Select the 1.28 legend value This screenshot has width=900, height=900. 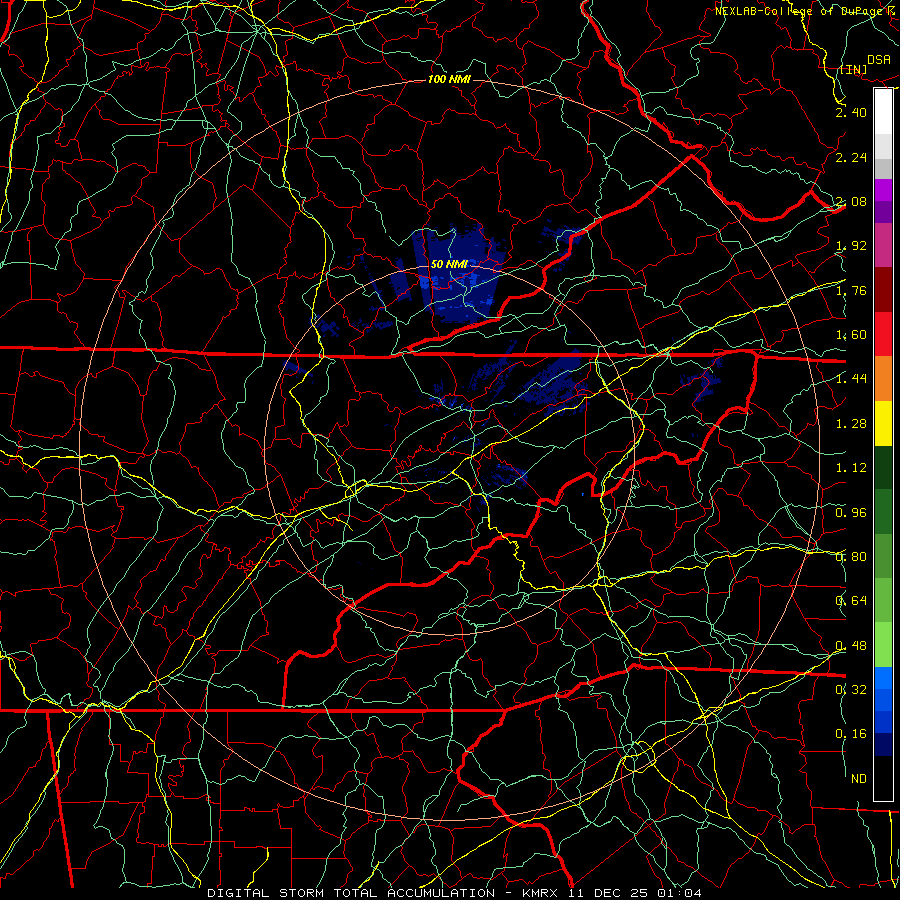tap(851, 424)
